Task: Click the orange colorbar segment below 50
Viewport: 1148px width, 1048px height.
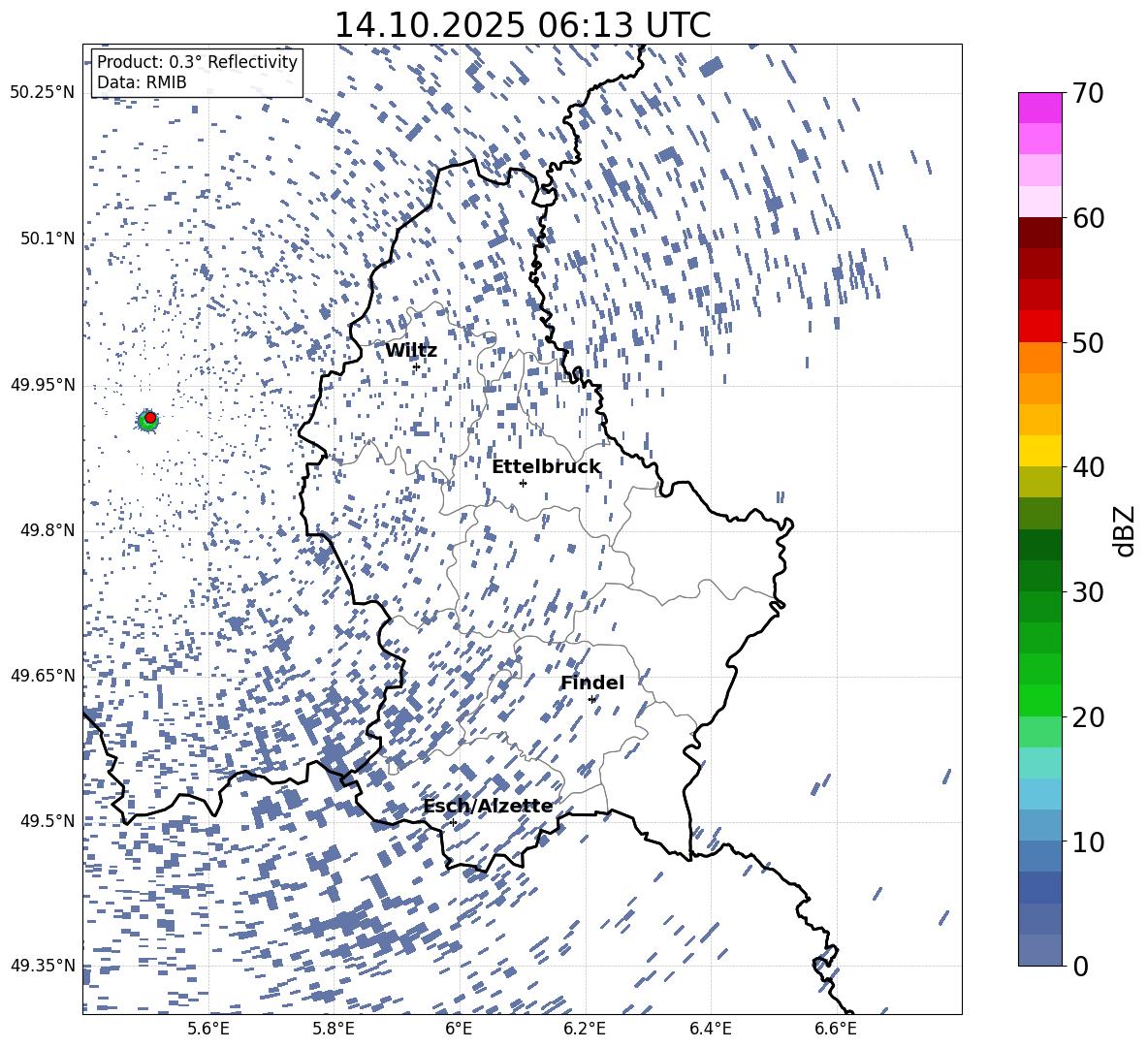Action: pos(1039,357)
